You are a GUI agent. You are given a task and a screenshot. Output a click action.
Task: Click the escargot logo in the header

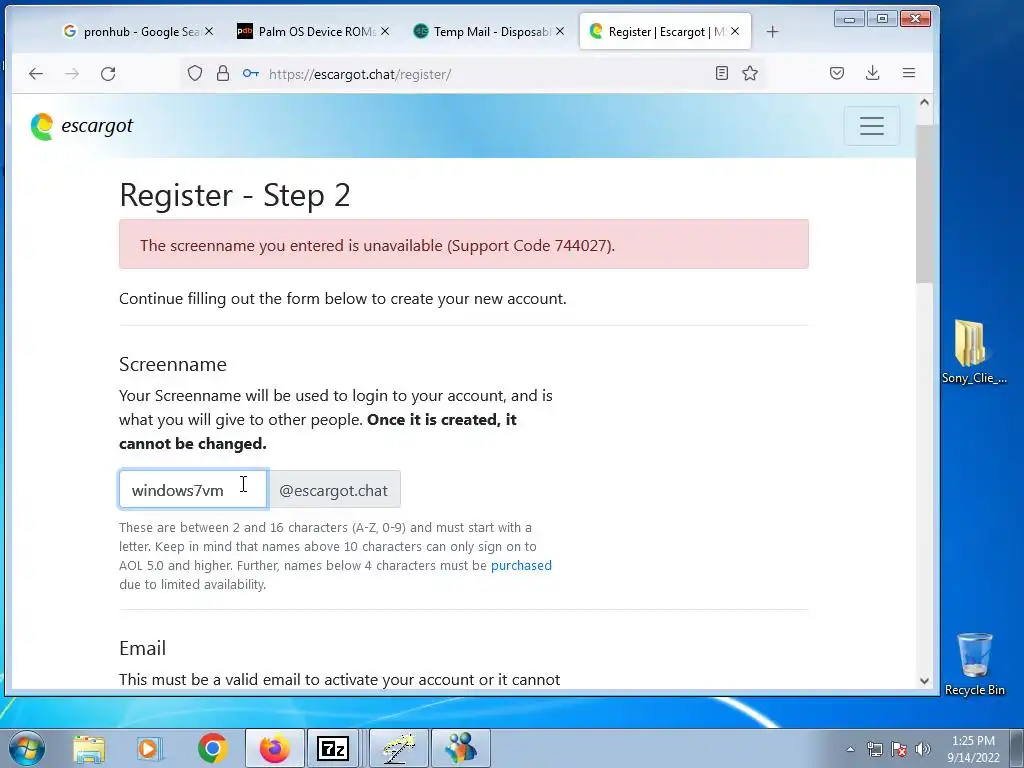coord(82,126)
